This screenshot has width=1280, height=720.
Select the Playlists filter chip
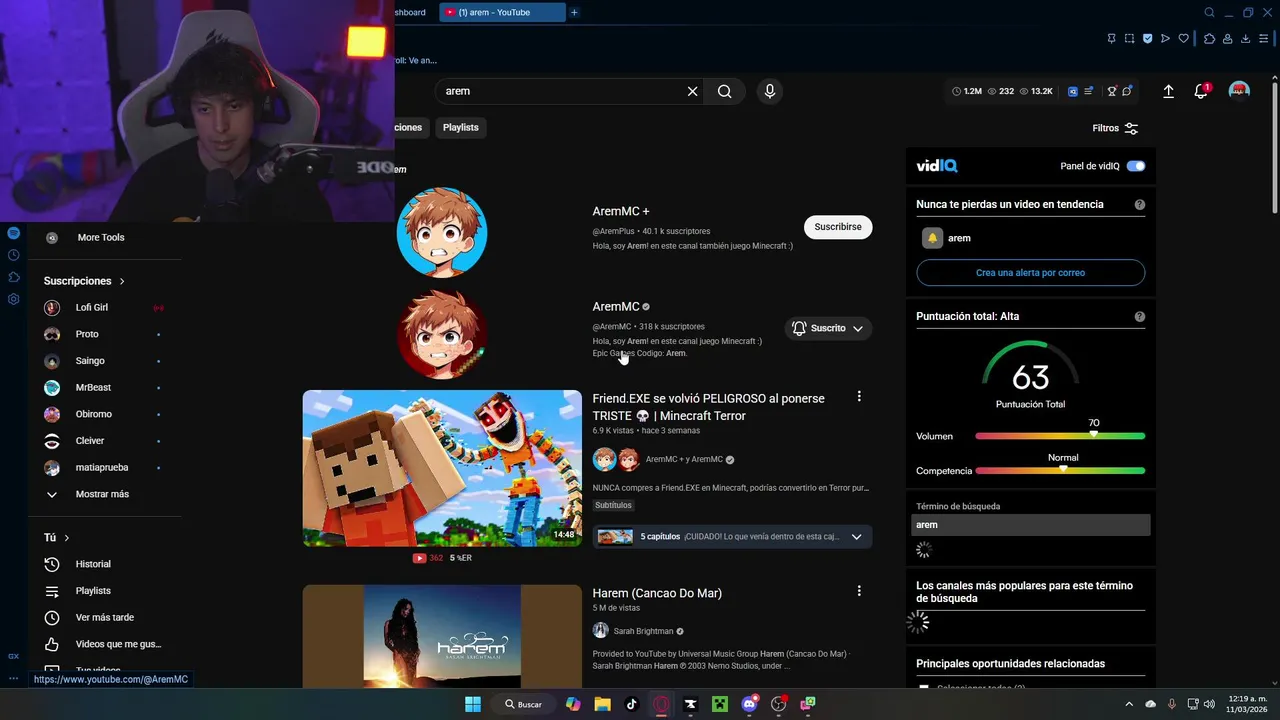point(461,128)
